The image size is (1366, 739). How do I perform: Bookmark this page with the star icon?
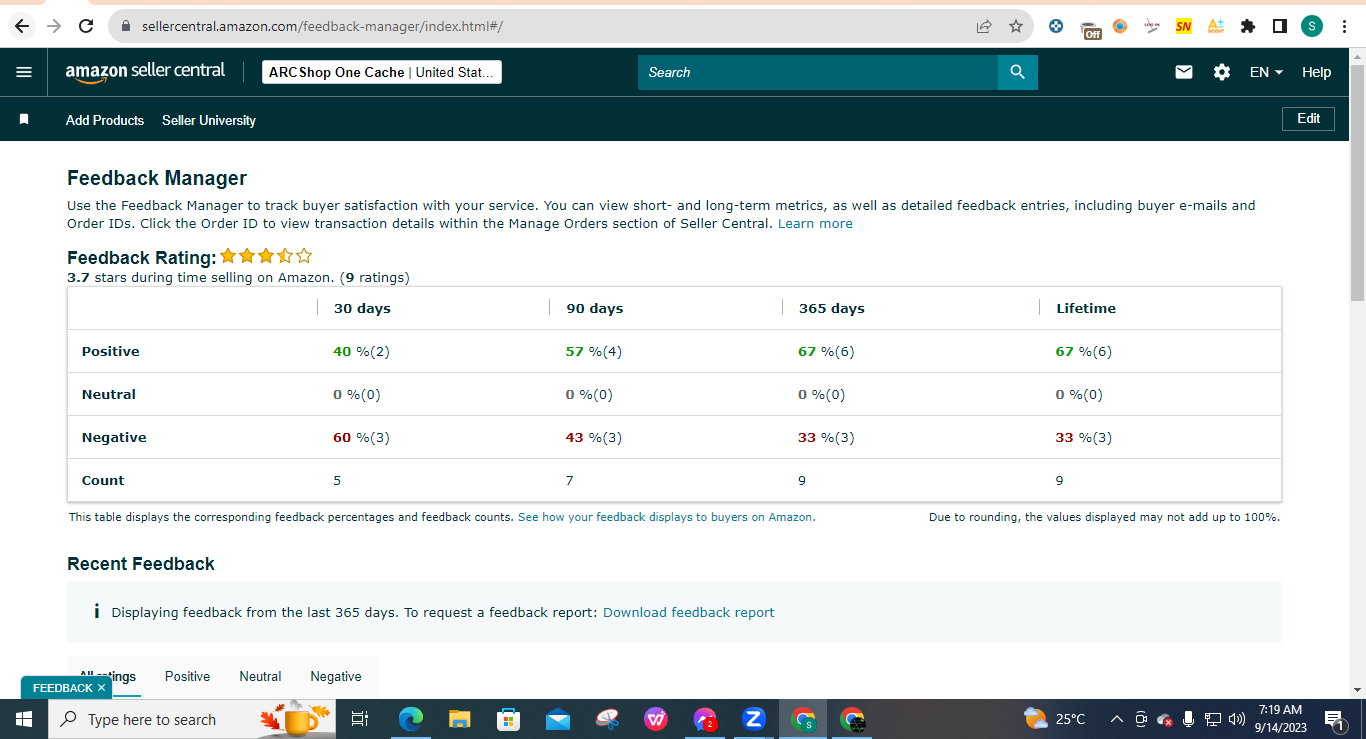coord(1016,26)
